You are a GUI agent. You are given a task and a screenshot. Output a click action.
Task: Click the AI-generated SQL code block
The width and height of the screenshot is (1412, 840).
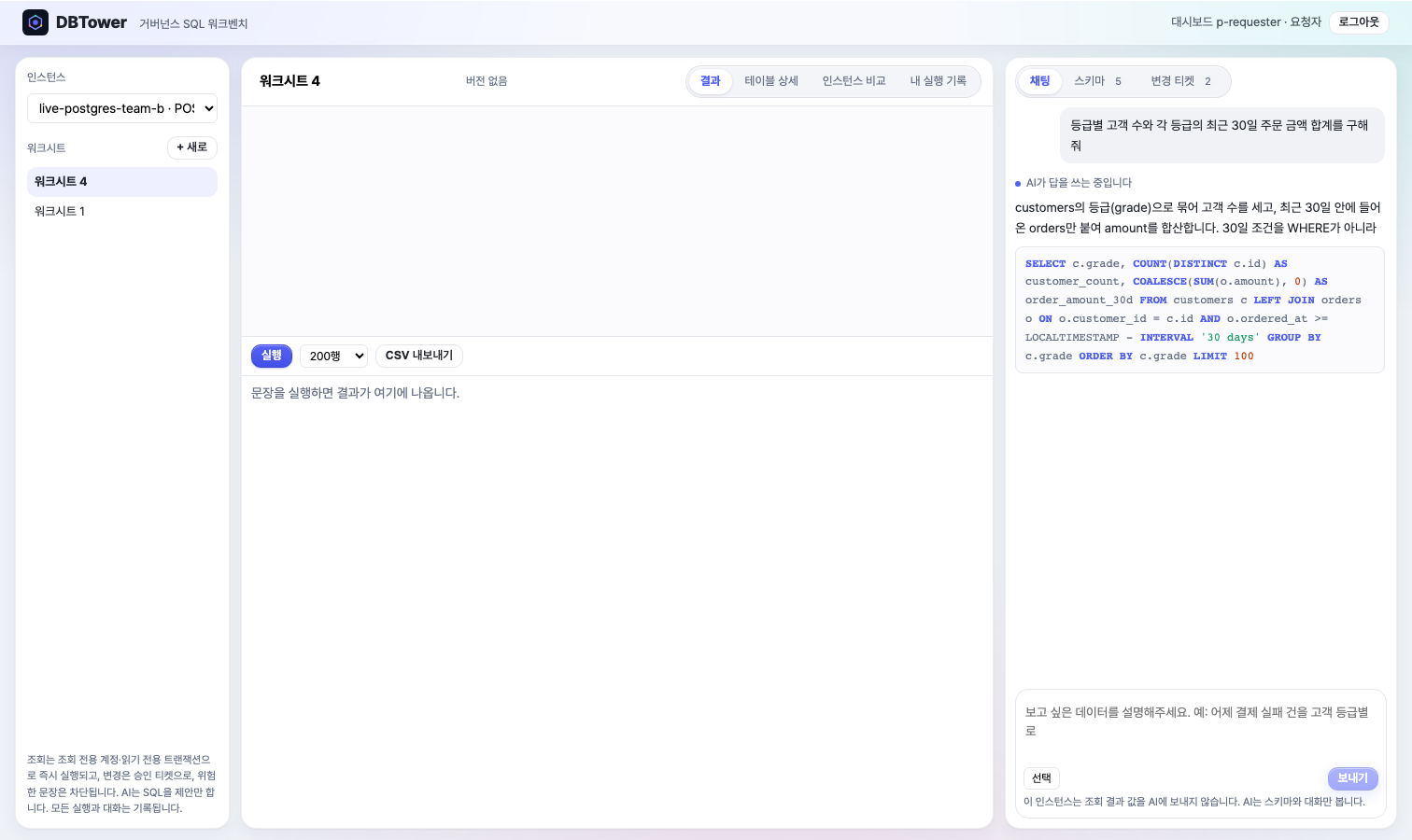click(x=1200, y=310)
